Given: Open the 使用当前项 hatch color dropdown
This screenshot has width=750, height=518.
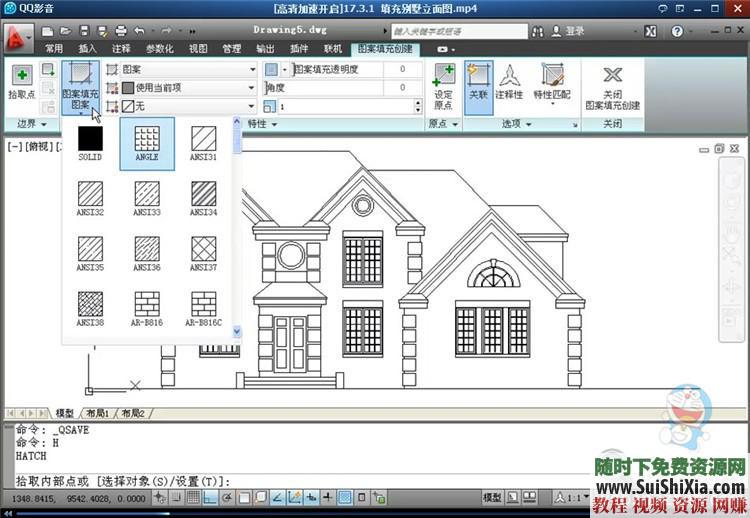Looking at the screenshot, I should 190,88.
